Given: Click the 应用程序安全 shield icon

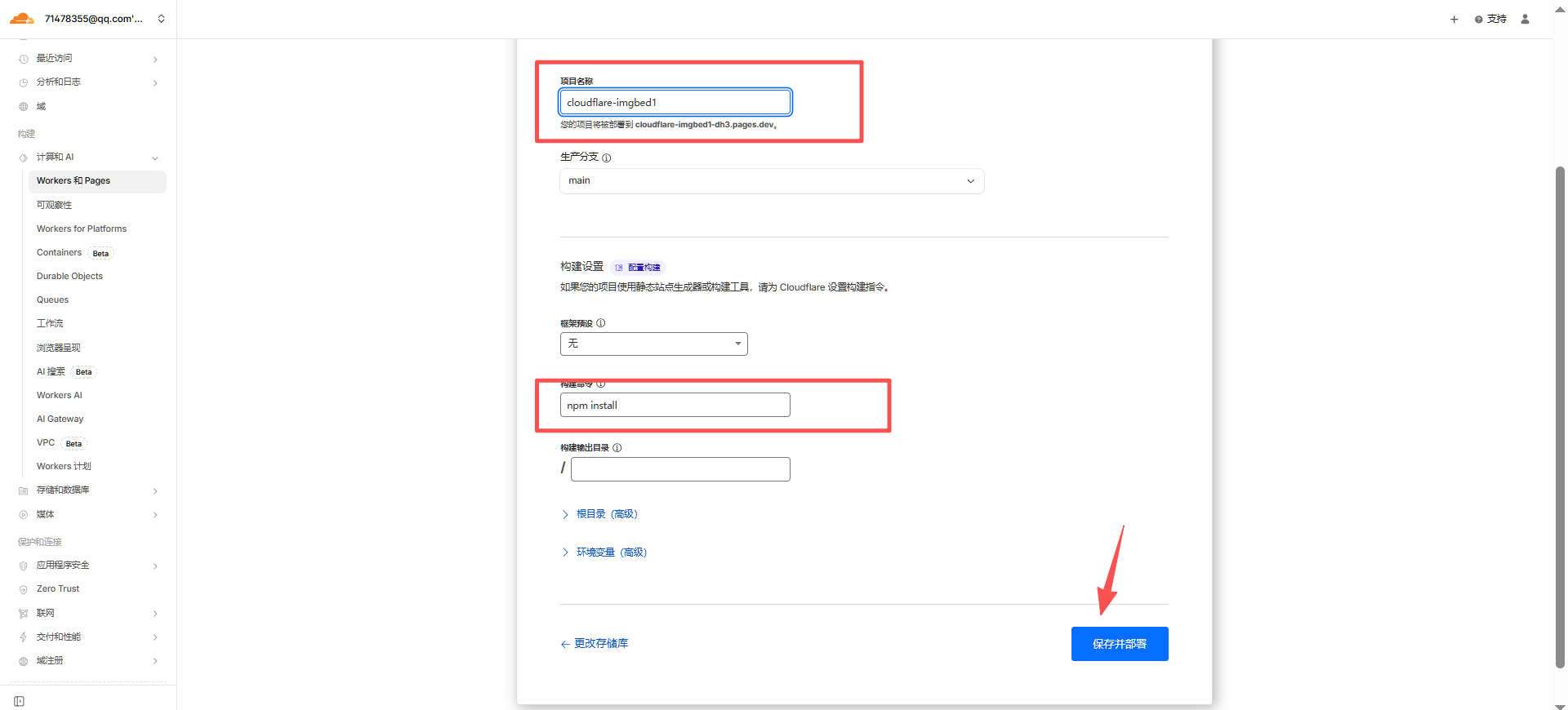Looking at the screenshot, I should coord(24,566).
